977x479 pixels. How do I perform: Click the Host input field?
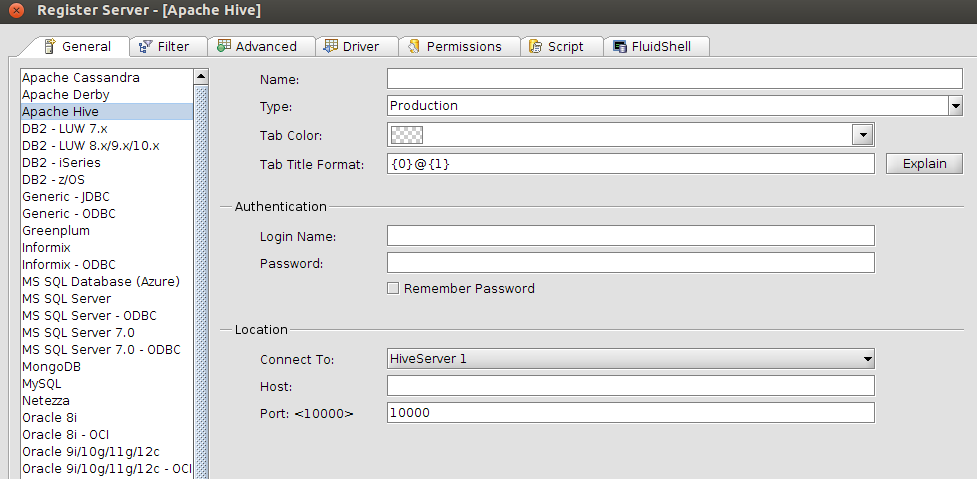[x=631, y=386]
